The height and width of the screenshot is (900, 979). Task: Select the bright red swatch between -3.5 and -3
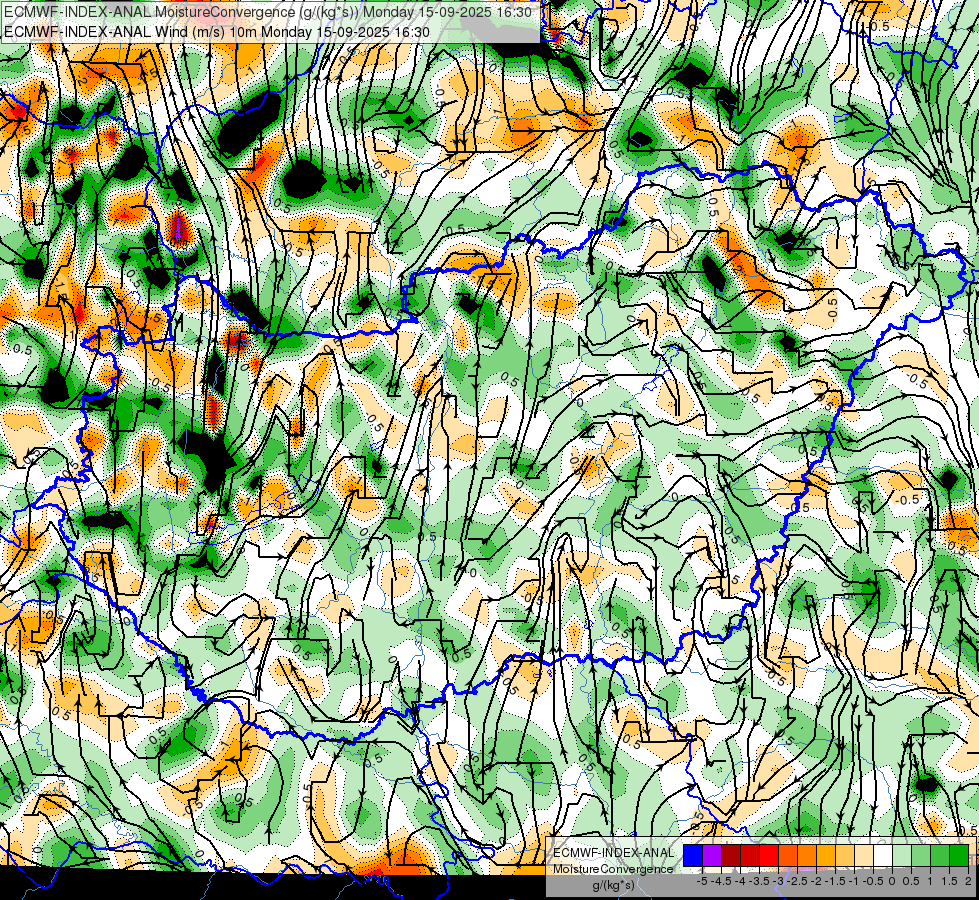pyautogui.click(x=769, y=856)
